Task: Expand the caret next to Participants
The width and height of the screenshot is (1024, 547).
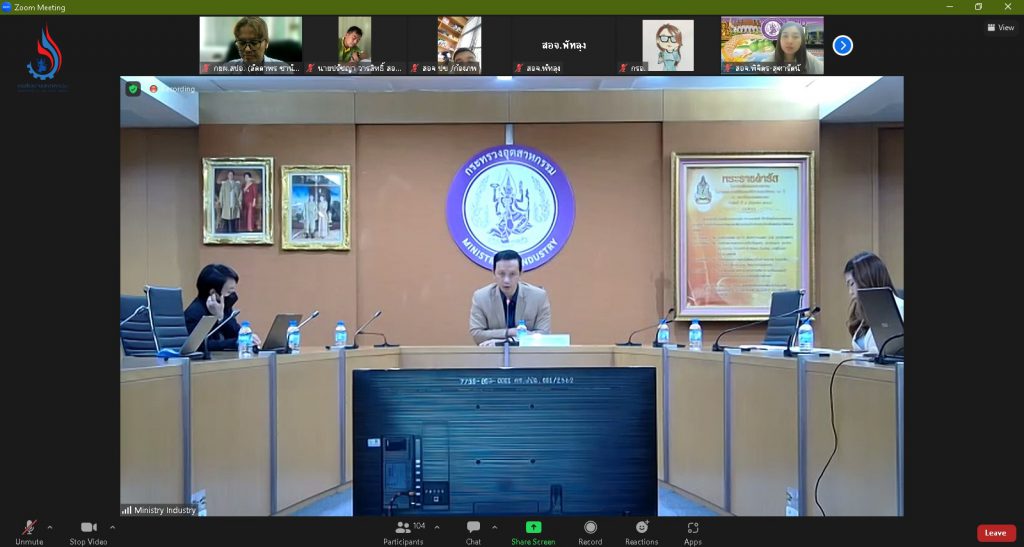Action: pos(436,527)
